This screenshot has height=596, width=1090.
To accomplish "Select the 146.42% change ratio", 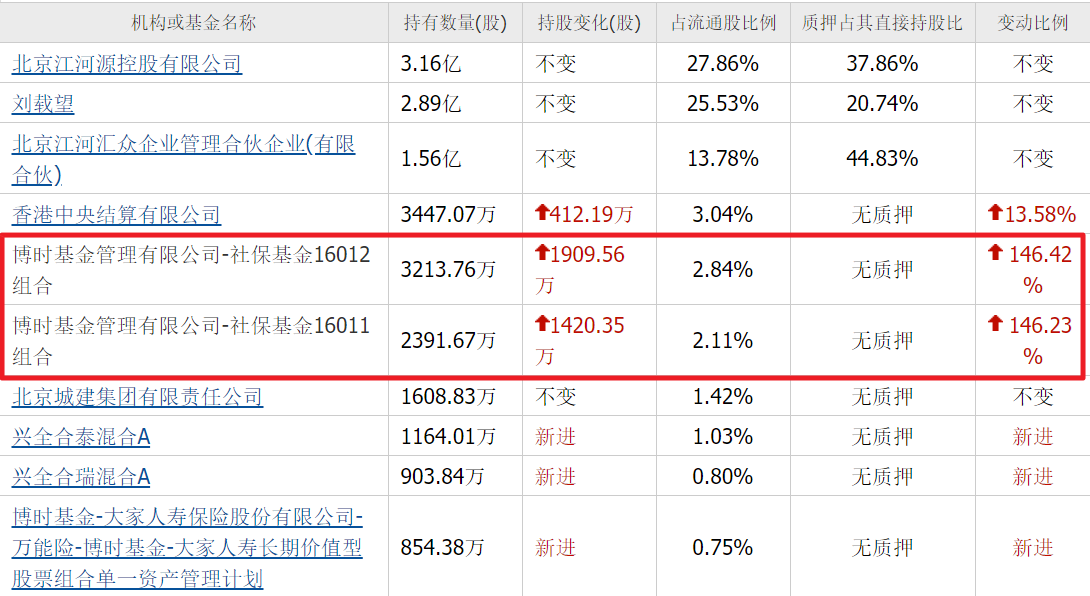I will [x=1031, y=270].
